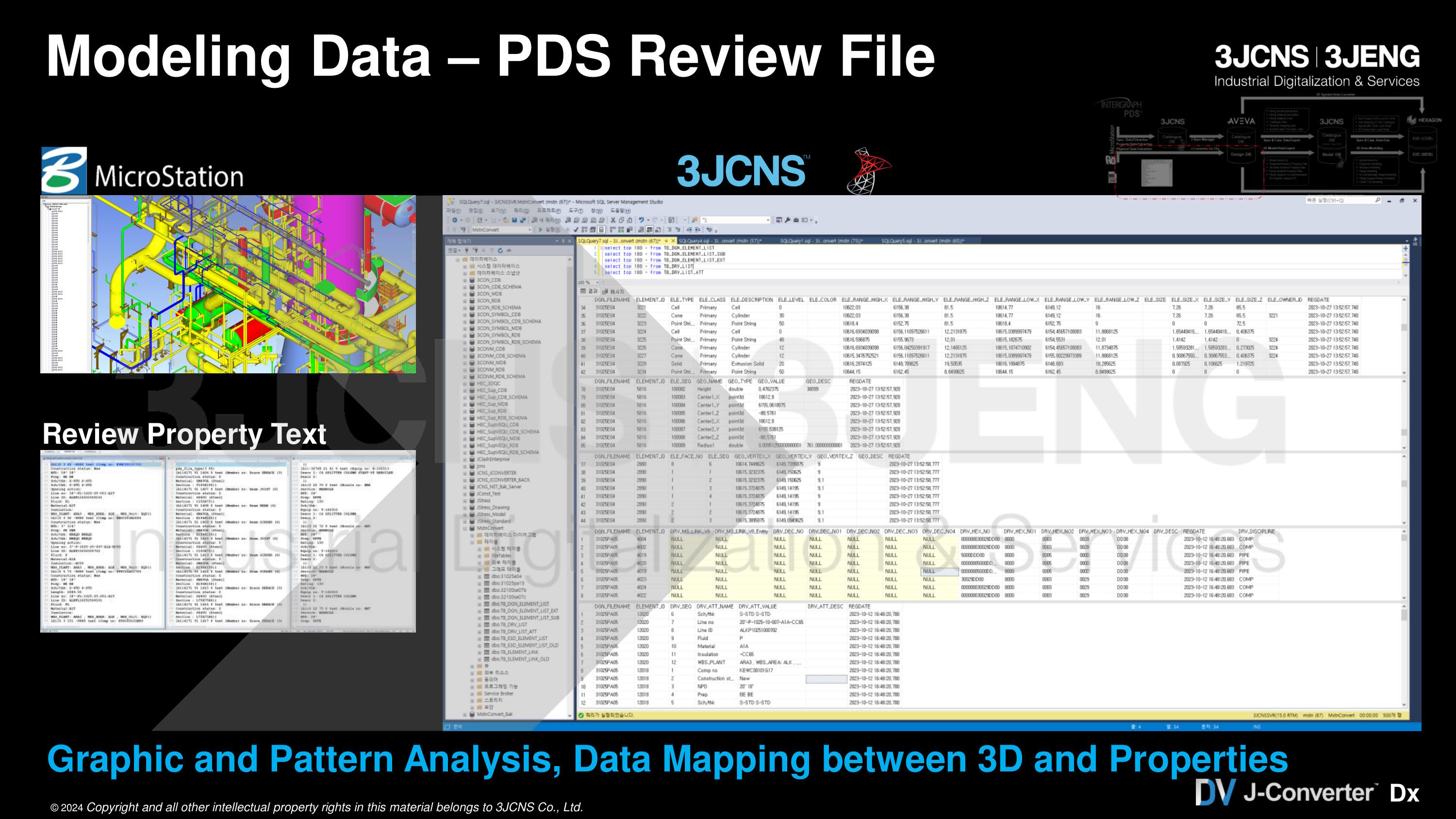Open the Query menu in SSMS
Image resolution: width=1456 pixels, height=819 pixels.
[522, 211]
